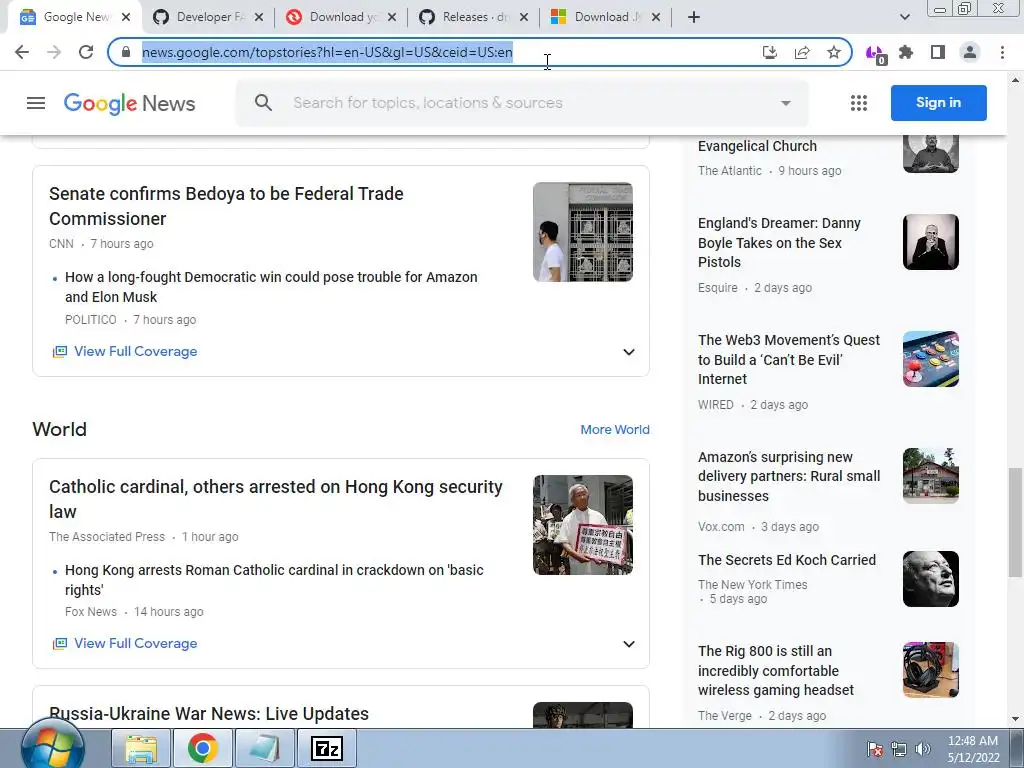Open the Catholic cardinal arrested headline
The image size is (1024, 768).
coord(276,499)
